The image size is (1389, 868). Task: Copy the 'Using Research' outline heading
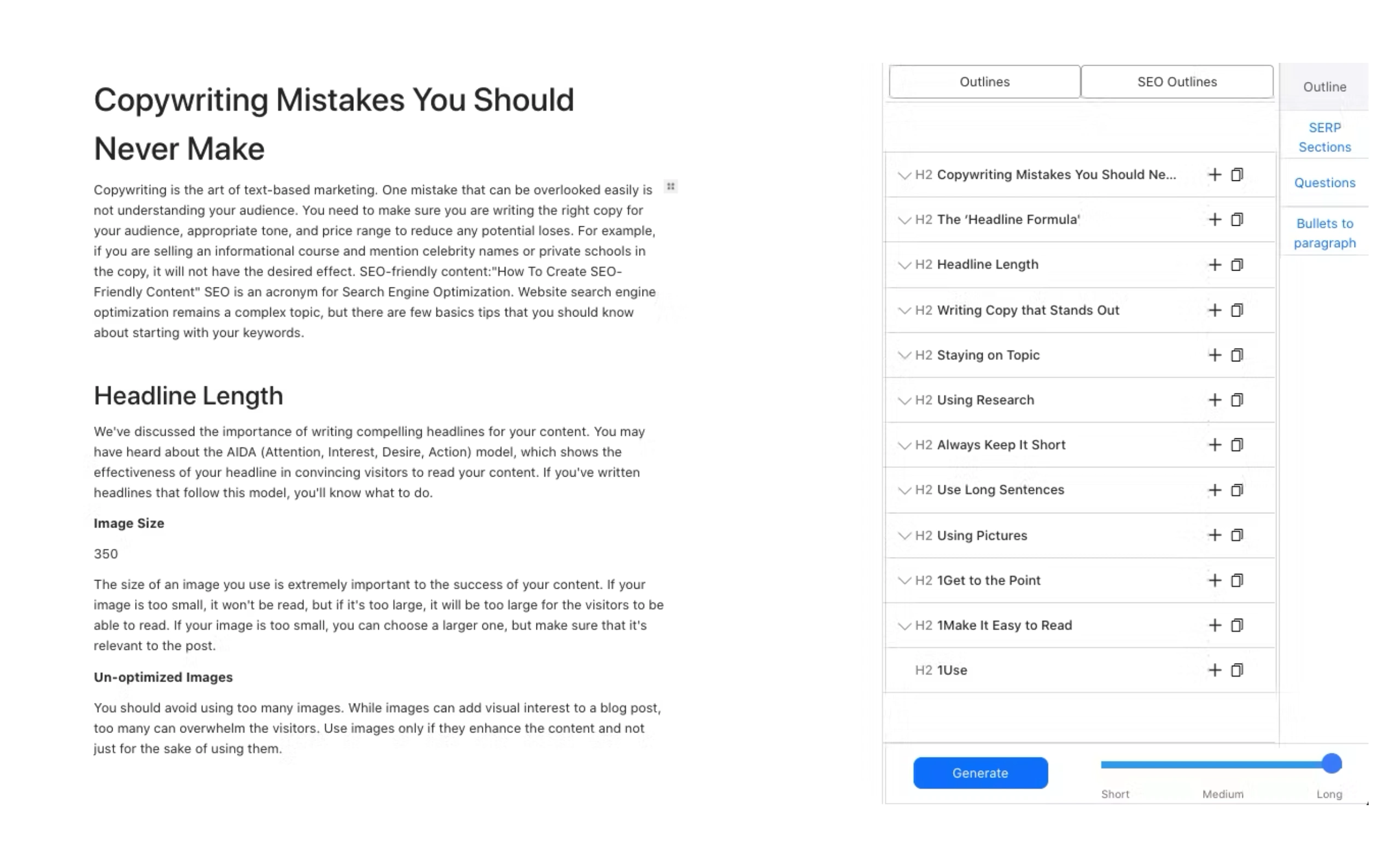click(x=1237, y=400)
